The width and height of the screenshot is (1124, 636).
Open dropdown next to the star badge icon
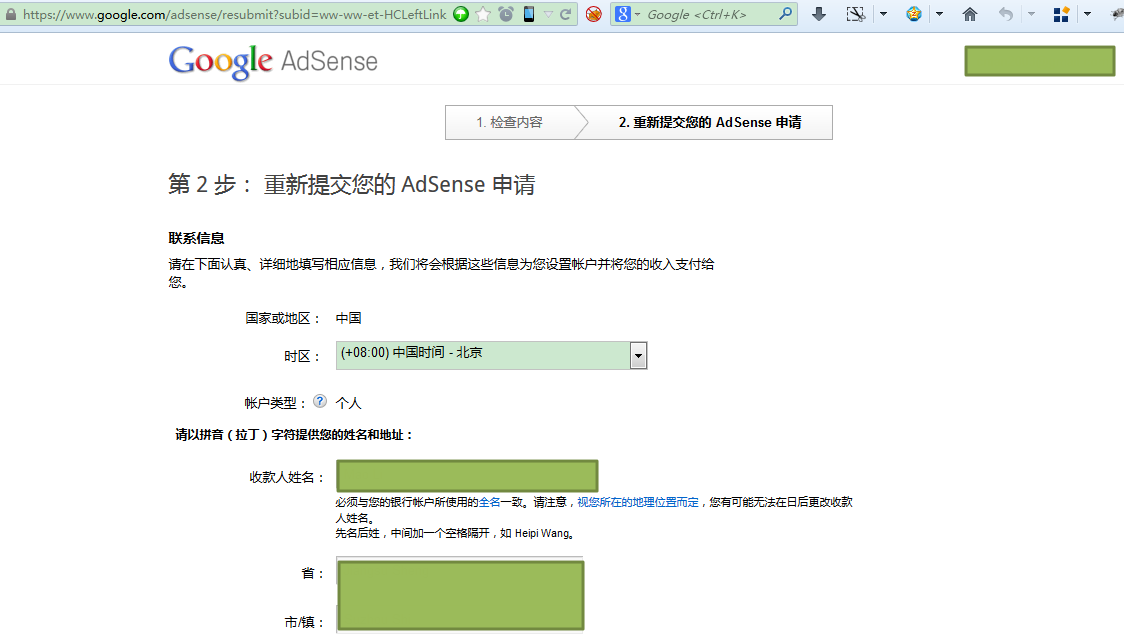click(x=939, y=14)
